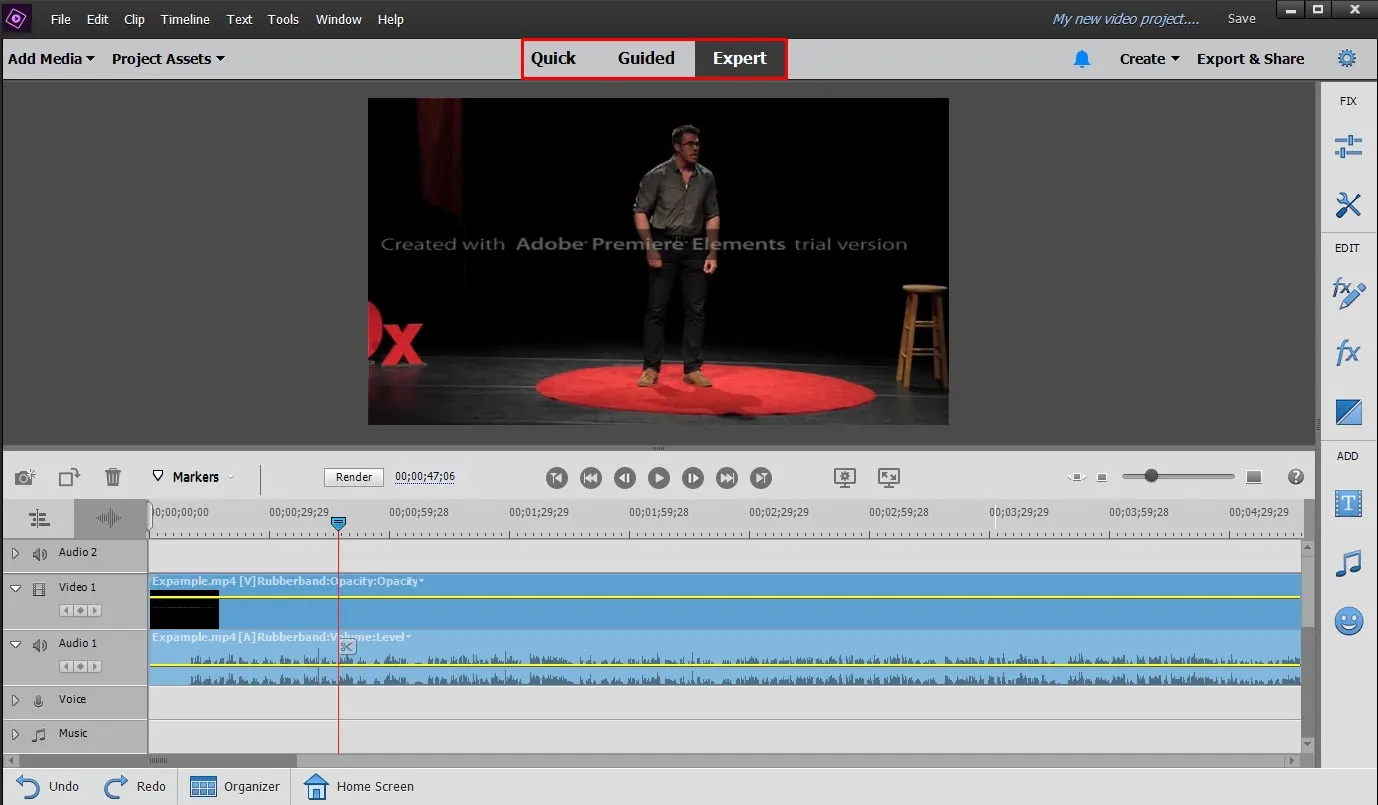The width and height of the screenshot is (1378, 805).
Task: Open the Tools panel via the wrench icon
Action: click(x=1347, y=205)
